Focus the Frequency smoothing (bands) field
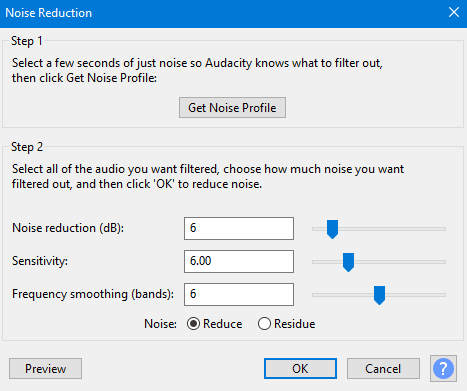Image resolution: width=467 pixels, height=391 pixels. 239,294
